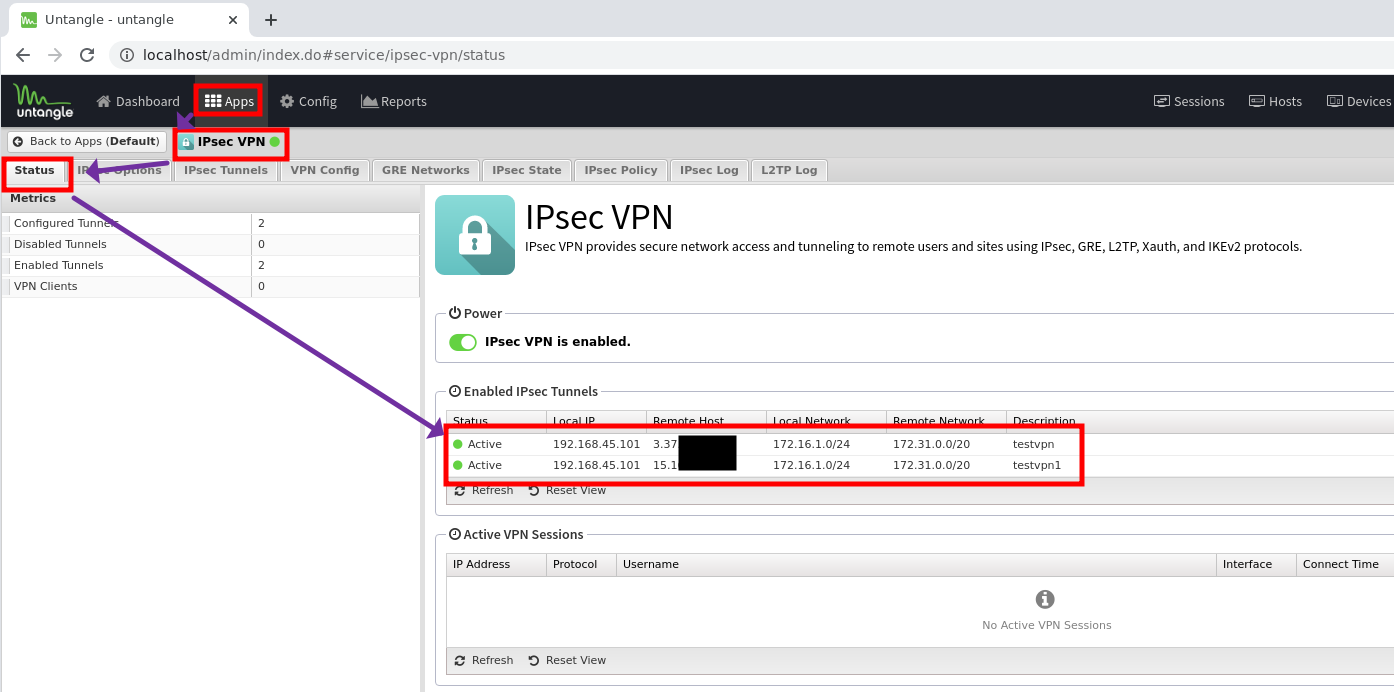The width and height of the screenshot is (1394, 692).
Task: Click the Configured Tunnels metric row
Action: click(210, 223)
